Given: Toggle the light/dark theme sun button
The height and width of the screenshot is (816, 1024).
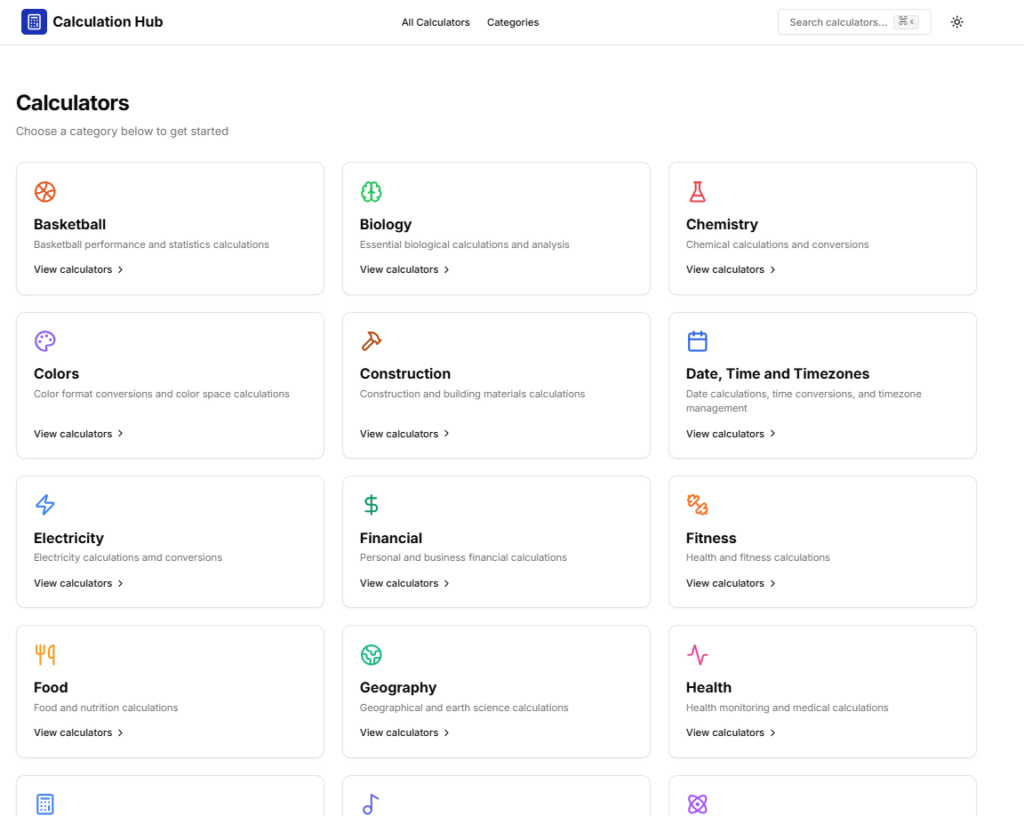Looking at the screenshot, I should click(x=957, y=22).
